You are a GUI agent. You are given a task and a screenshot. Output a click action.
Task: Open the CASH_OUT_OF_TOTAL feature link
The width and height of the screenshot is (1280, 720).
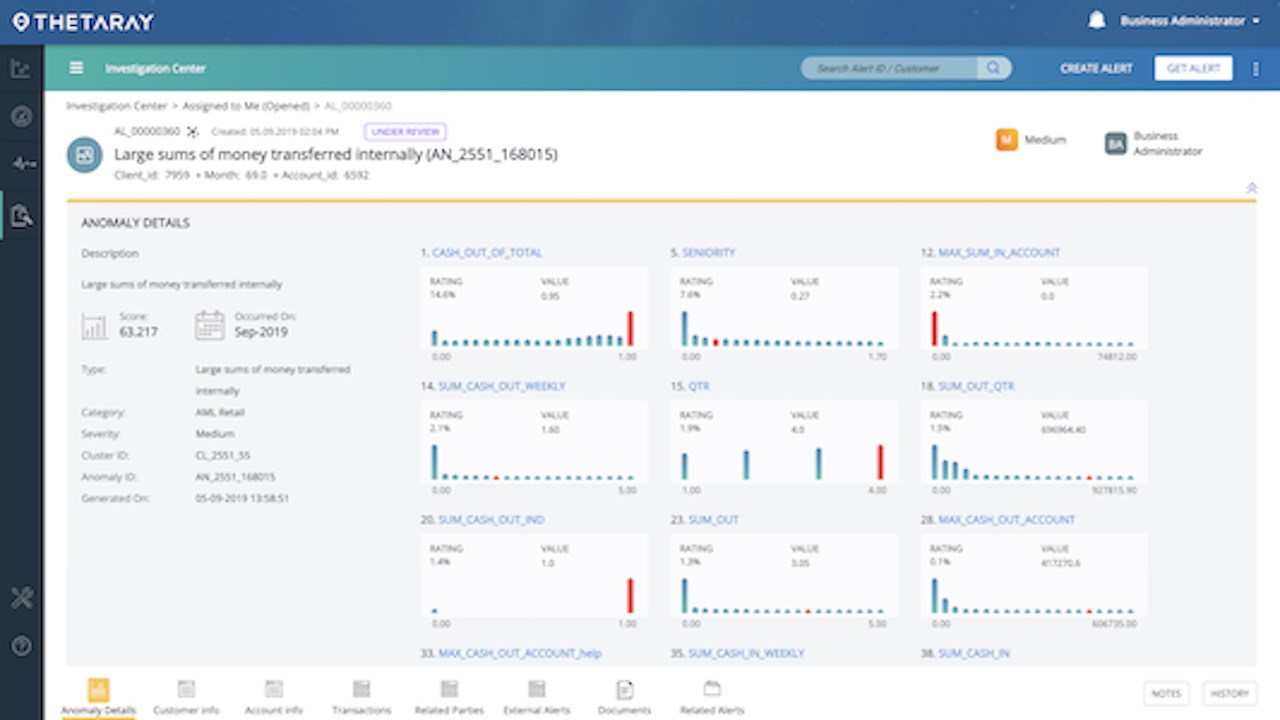[487, 253]
